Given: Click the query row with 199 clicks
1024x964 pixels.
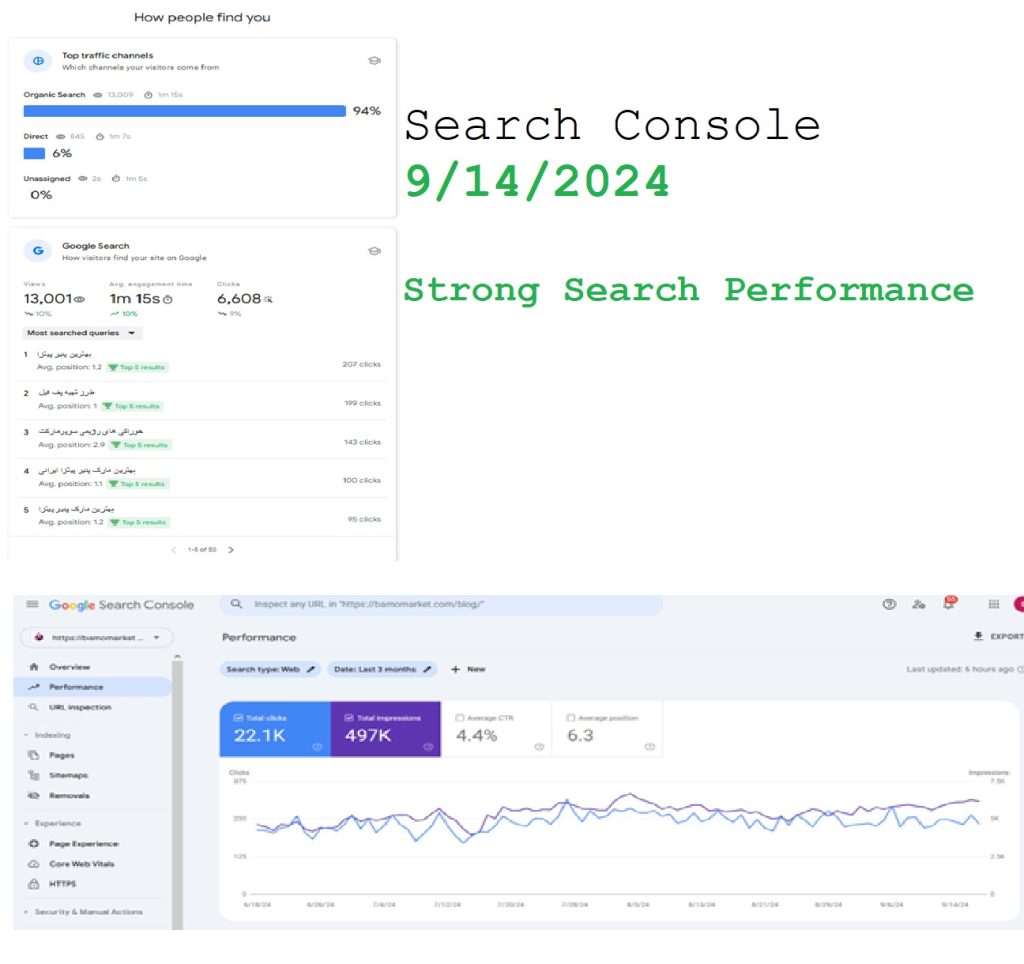Looking at the screenshot, I should pyautogui.click(x=202, y=400).
